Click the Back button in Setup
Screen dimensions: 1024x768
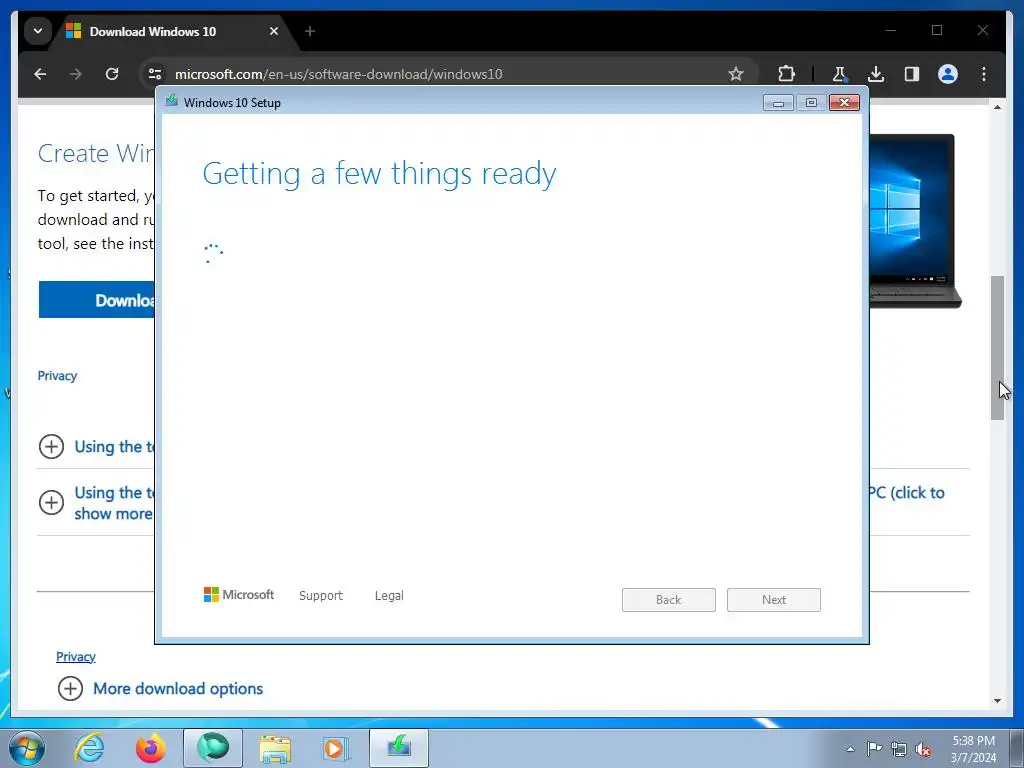point(669,600)
